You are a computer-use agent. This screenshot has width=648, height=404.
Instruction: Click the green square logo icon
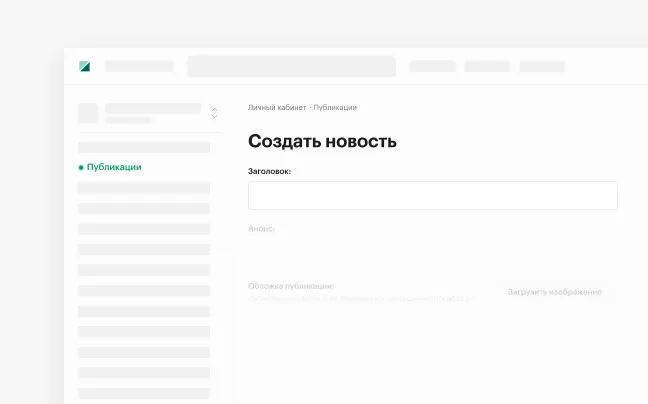pyautogui.click(x=85, y=67)
